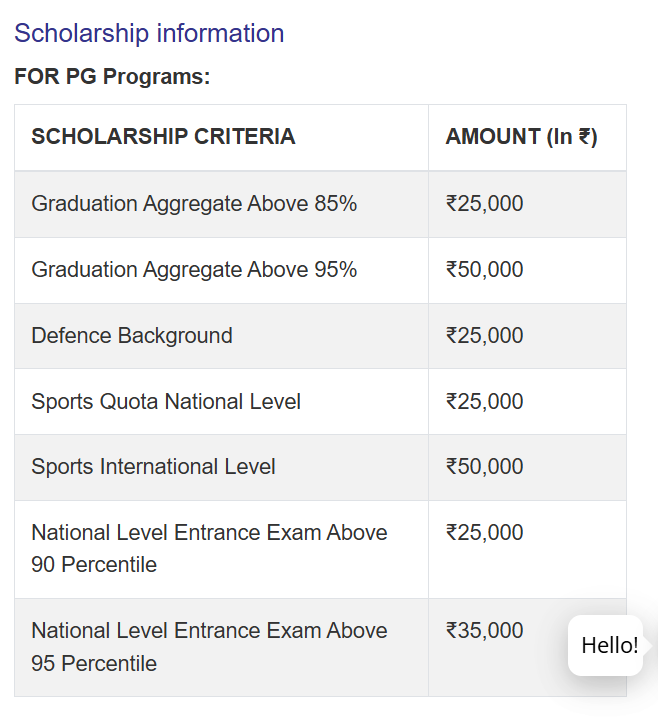Click the Scholarship information heading
This screenshot has height=717, width=658.
coord(149,33)
